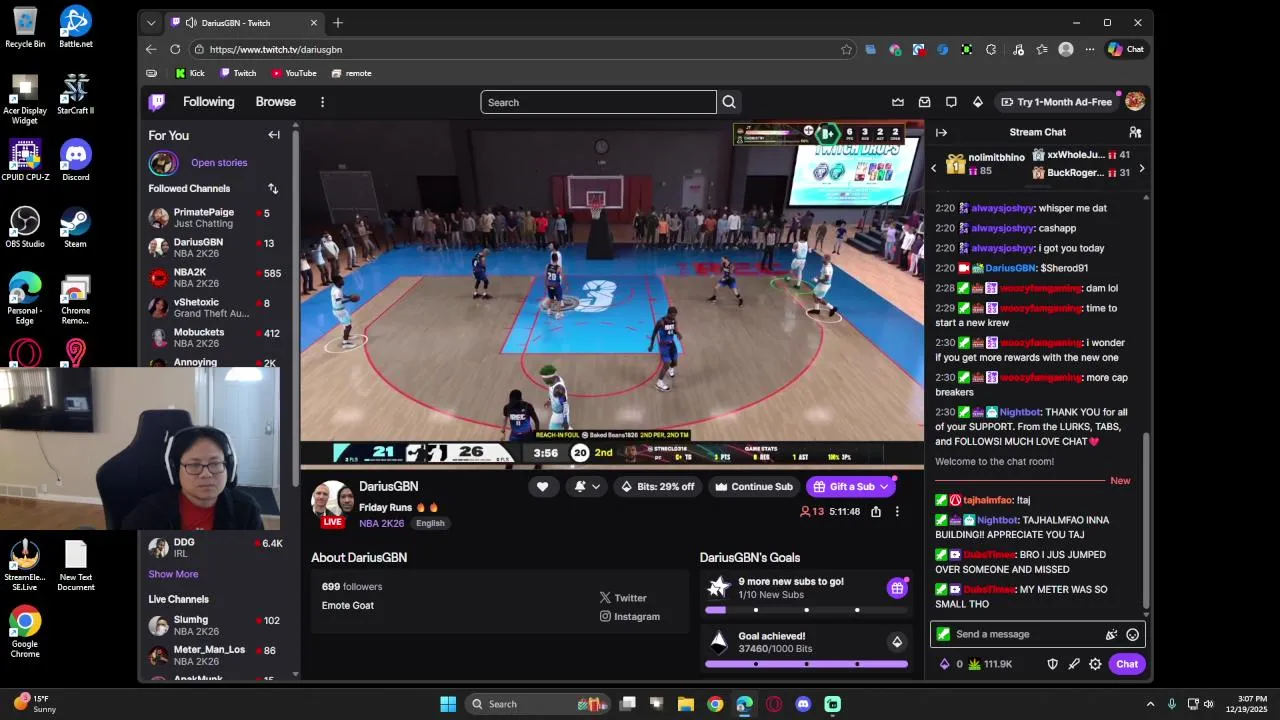Screen dimensions: 1280x720
Task: Mute the DariusGBN tab audio icon
Action: click(191, 23)
